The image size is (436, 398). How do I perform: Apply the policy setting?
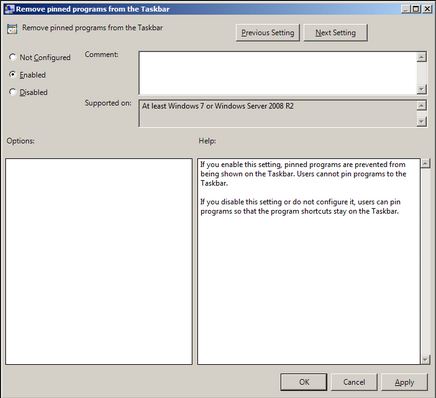pos(404,382)
